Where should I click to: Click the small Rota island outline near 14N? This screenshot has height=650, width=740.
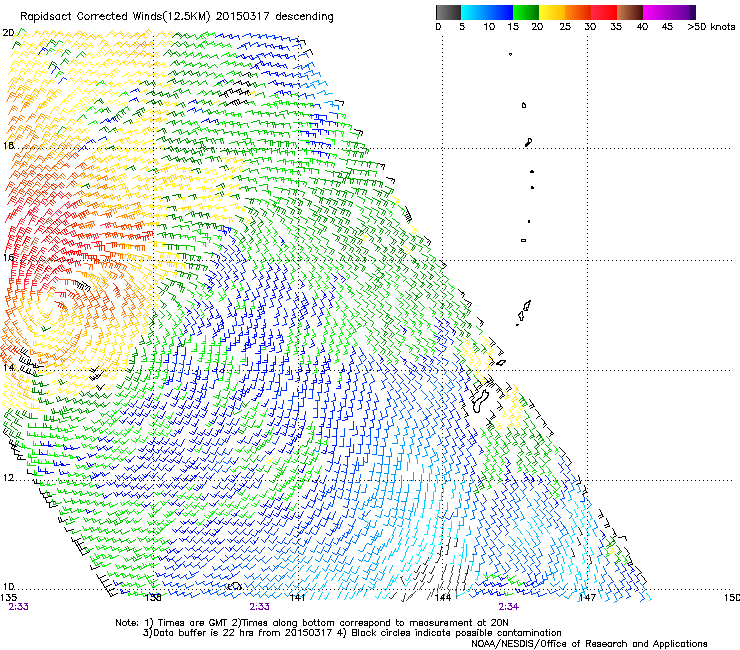click(500, 363)
